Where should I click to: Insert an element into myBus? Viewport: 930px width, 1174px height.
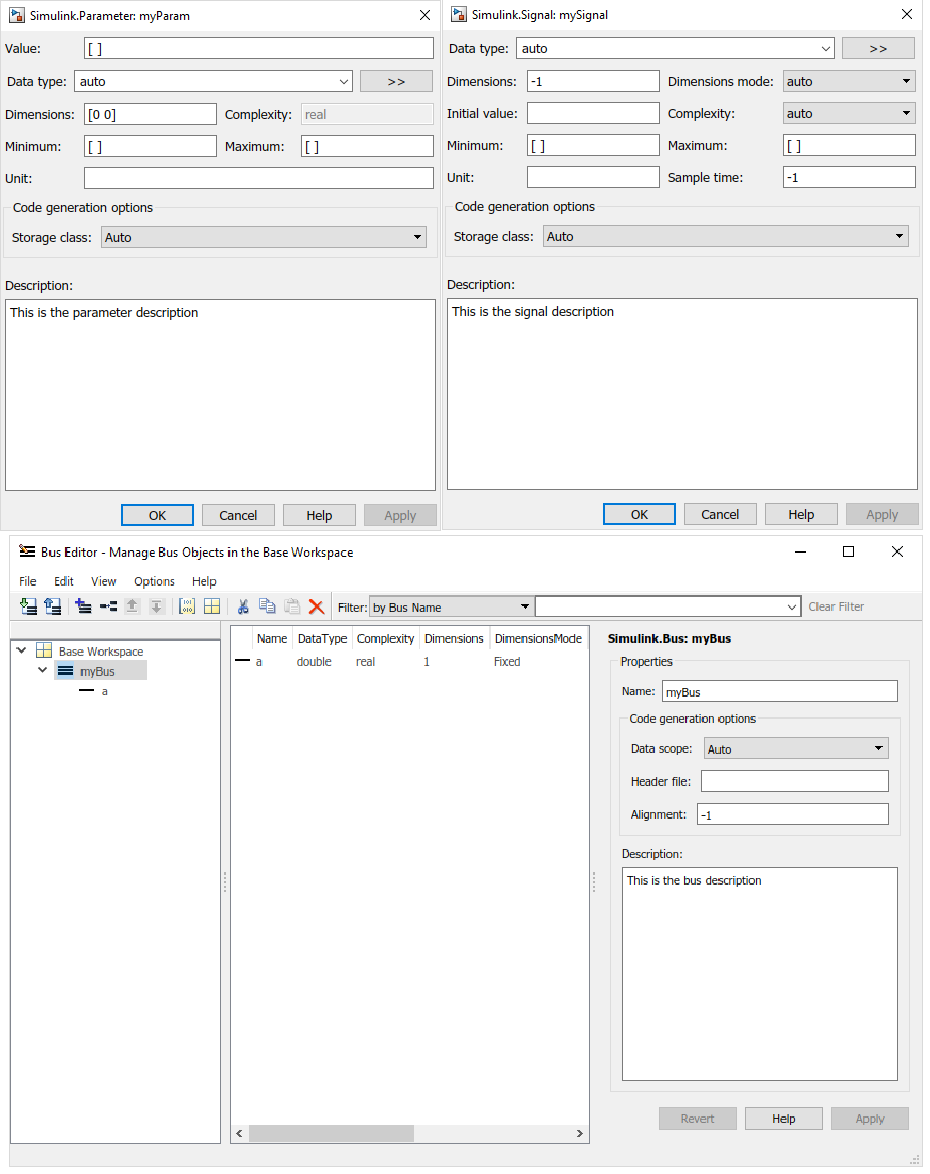pyautogui.click(x=108, y=606)
